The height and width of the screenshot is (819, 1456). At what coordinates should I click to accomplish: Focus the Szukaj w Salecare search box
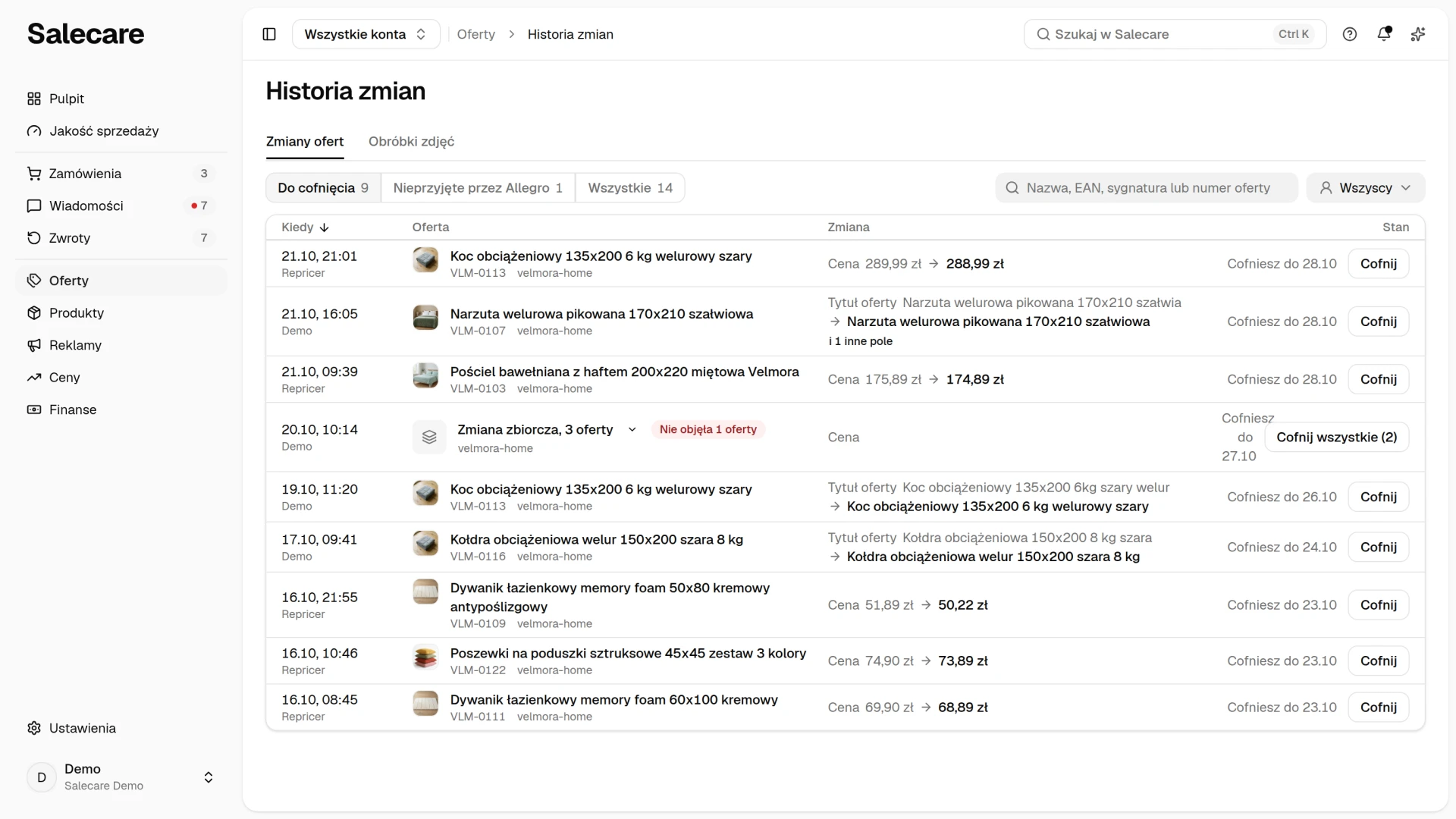1175,34
